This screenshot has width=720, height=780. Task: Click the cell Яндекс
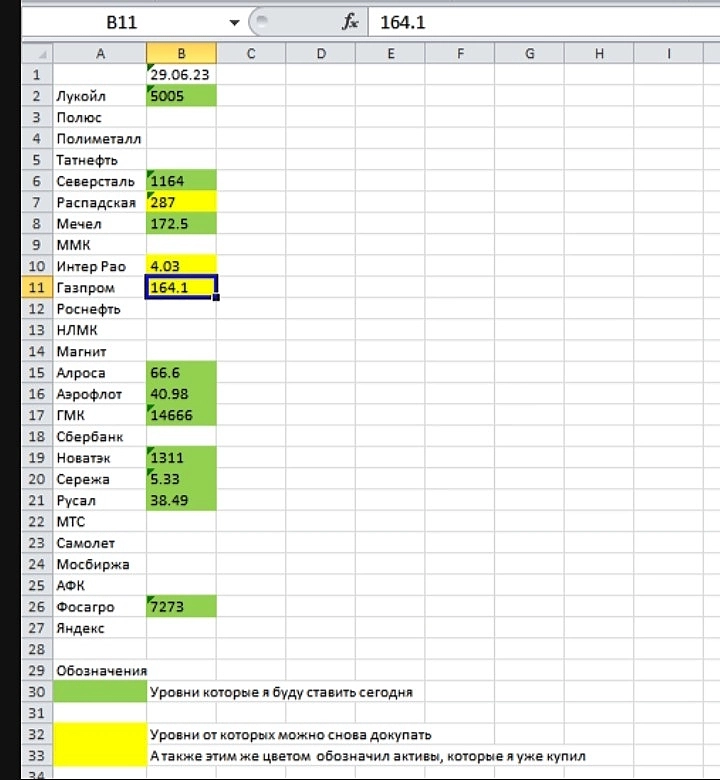(x=100, y=628)
